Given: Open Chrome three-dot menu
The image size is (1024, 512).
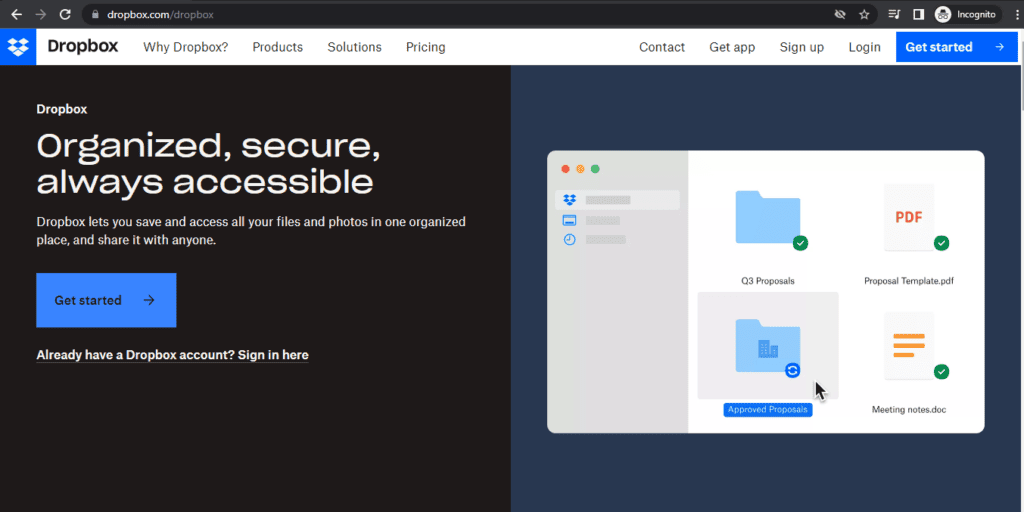Looking at the screenshot, I should [1017, 14].
